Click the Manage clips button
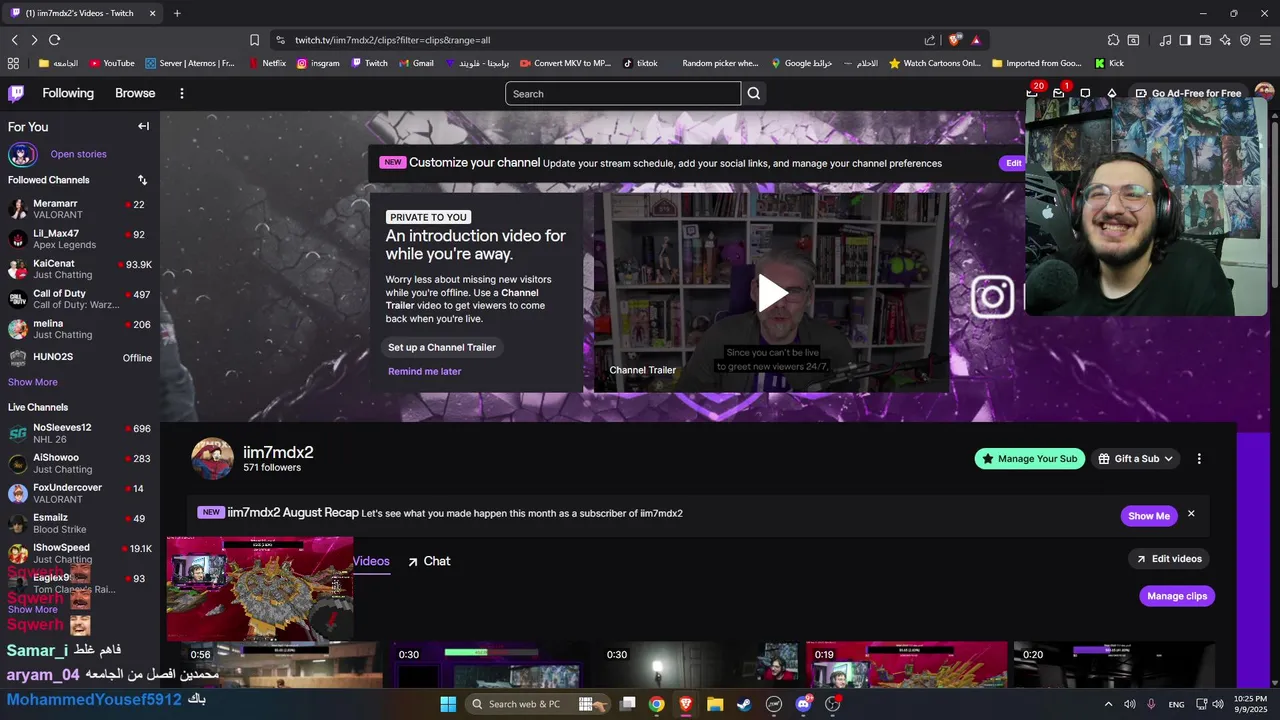The width and height of the screenshot is (1280, 720). (x=1177, y=596)
